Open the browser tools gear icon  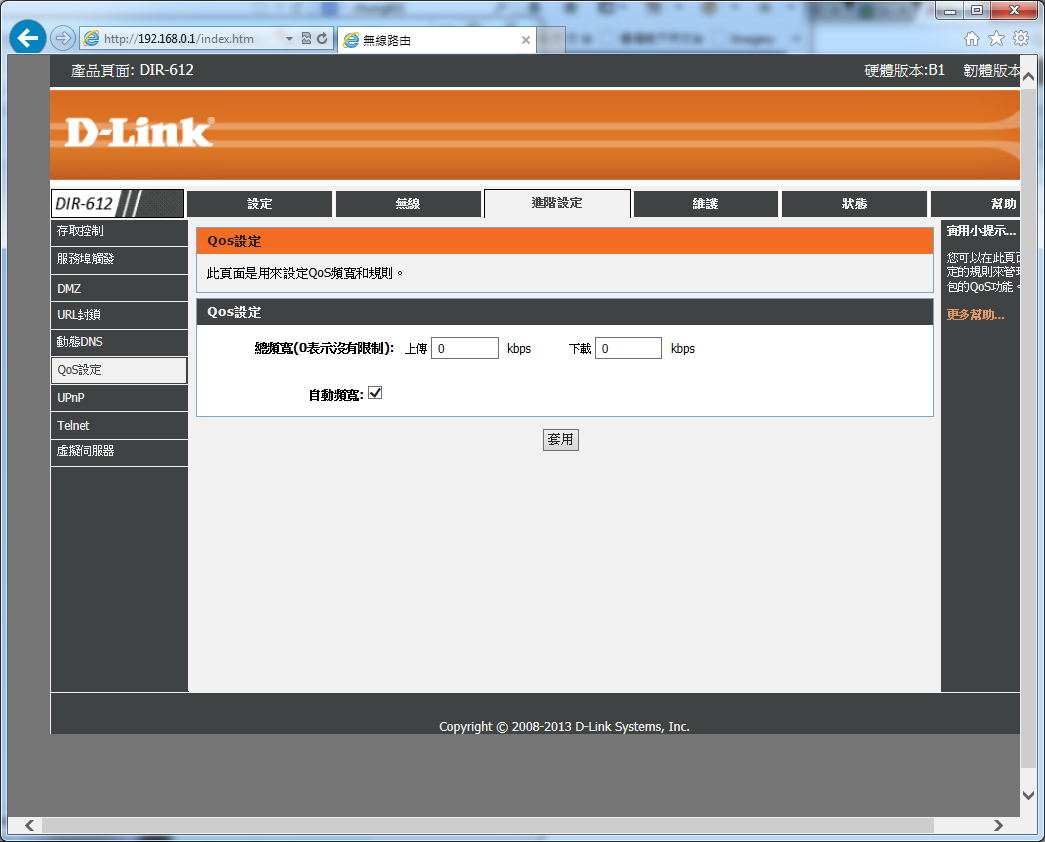[1020, 39]
